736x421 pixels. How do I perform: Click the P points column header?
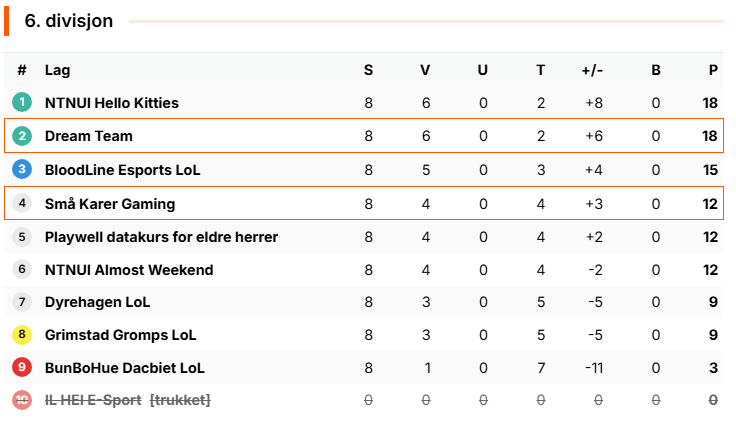point(713,70)
